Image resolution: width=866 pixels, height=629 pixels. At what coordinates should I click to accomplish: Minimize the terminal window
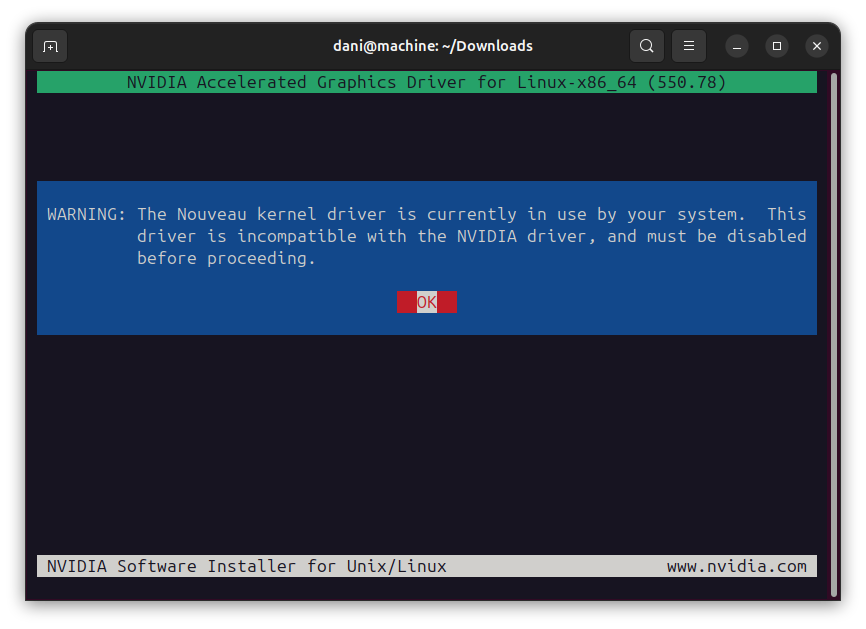(737, 46)
